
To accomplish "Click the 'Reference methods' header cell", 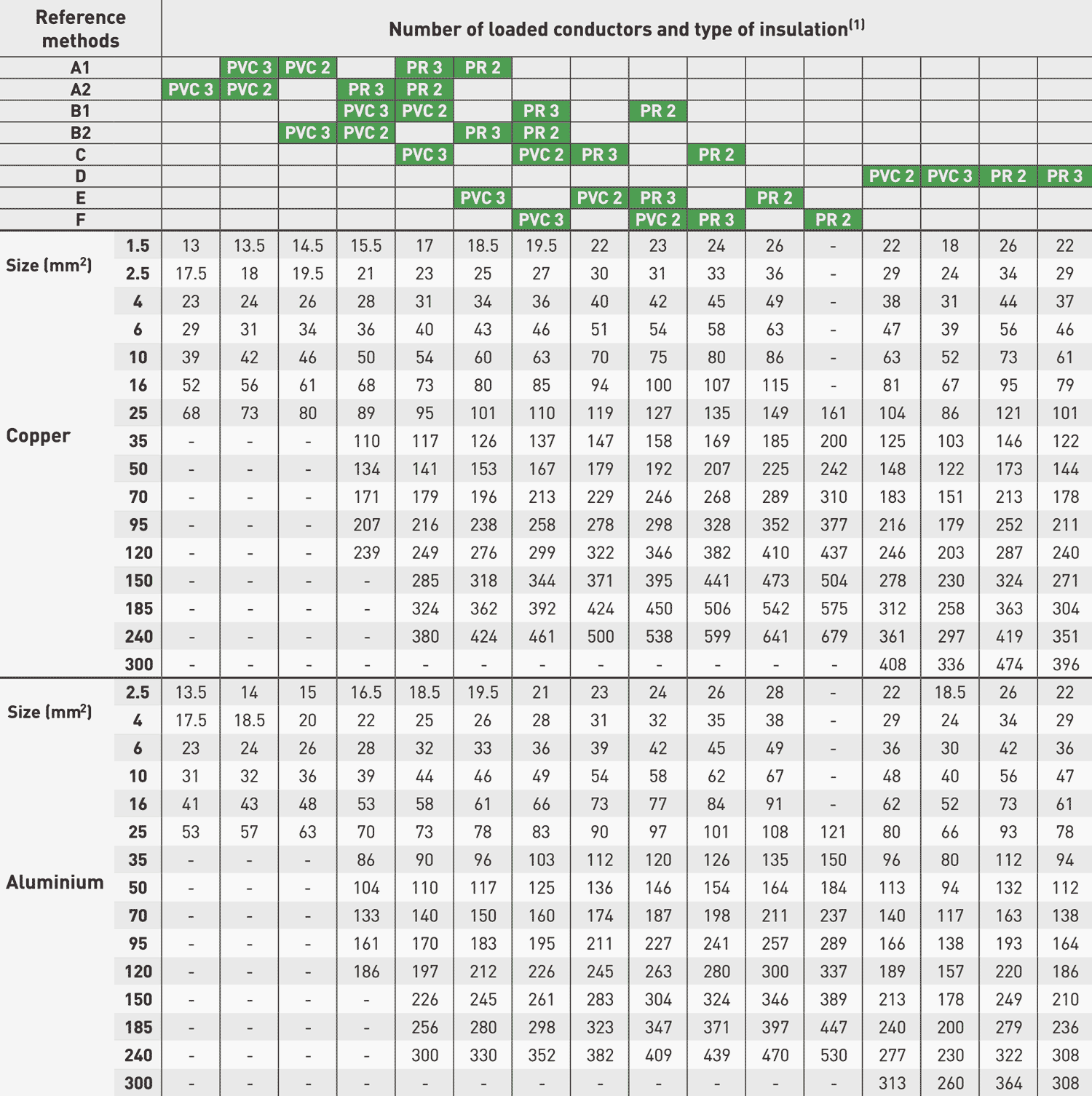I will pos(80,28).
